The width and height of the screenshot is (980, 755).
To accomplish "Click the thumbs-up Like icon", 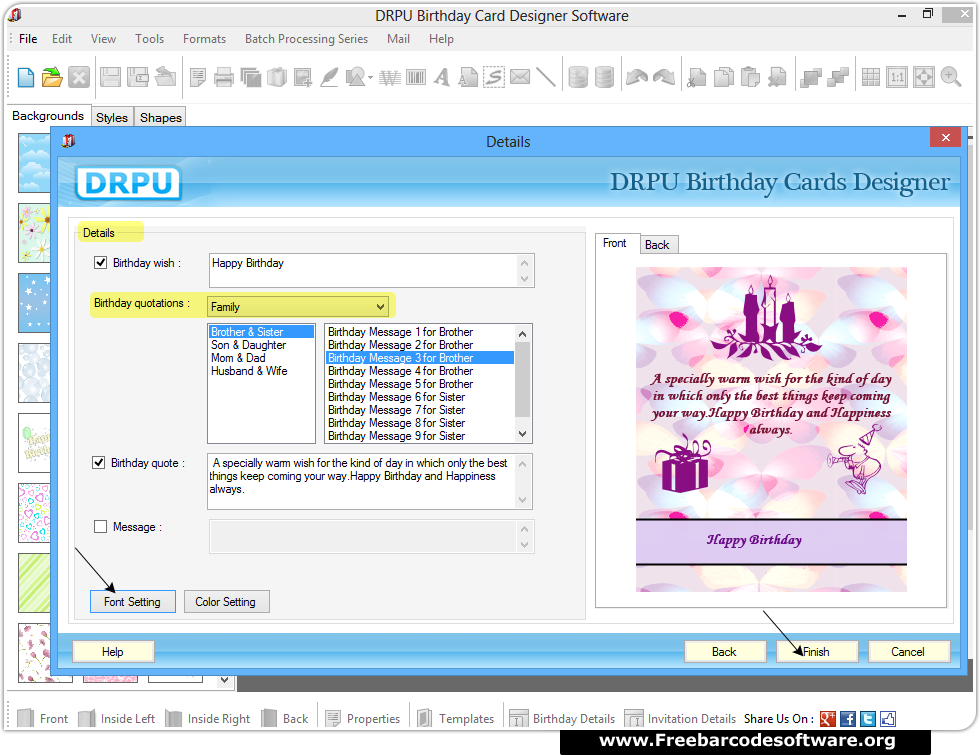I will click(888, 719).
